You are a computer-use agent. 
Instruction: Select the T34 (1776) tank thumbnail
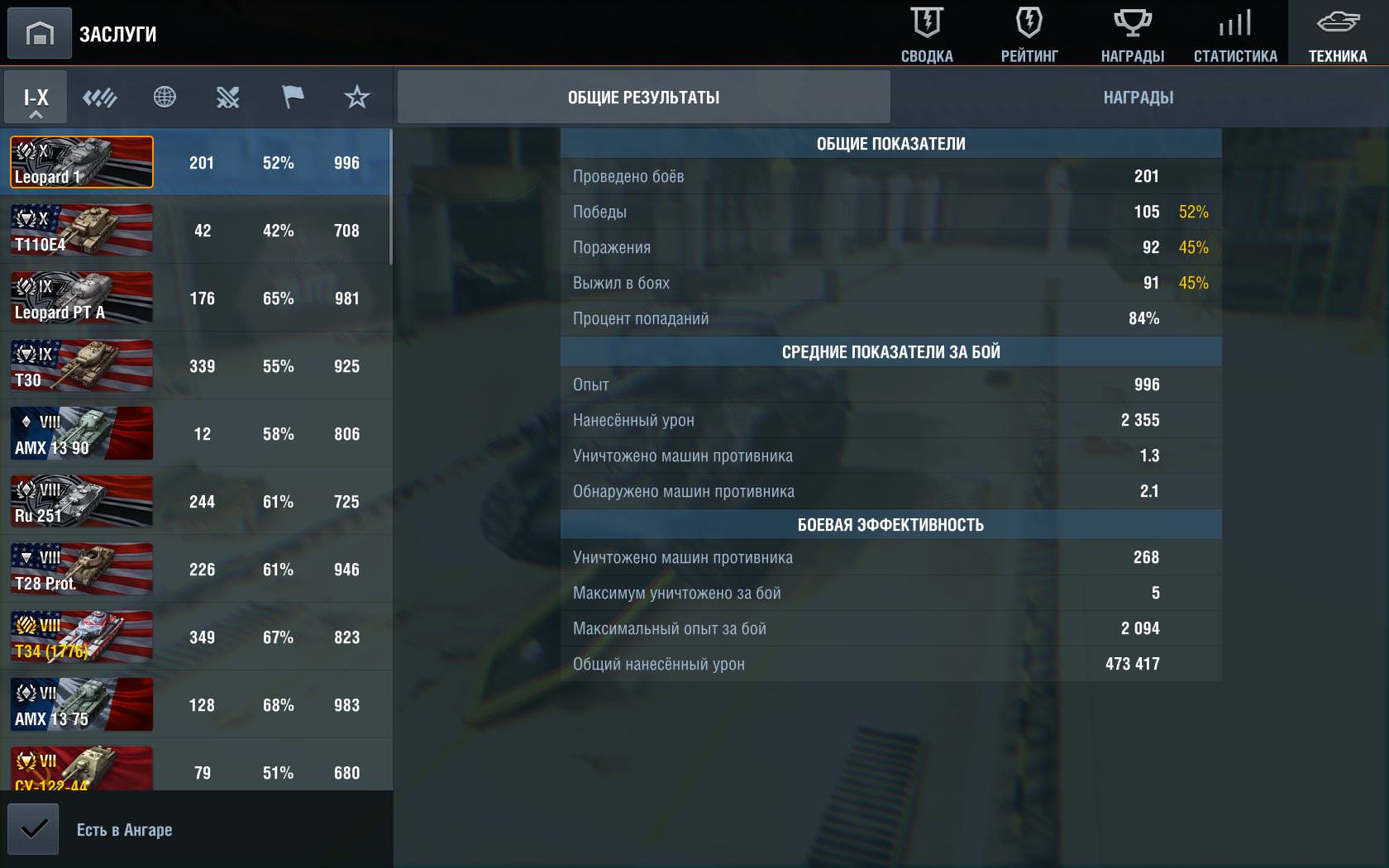click(x=82, y=637)
